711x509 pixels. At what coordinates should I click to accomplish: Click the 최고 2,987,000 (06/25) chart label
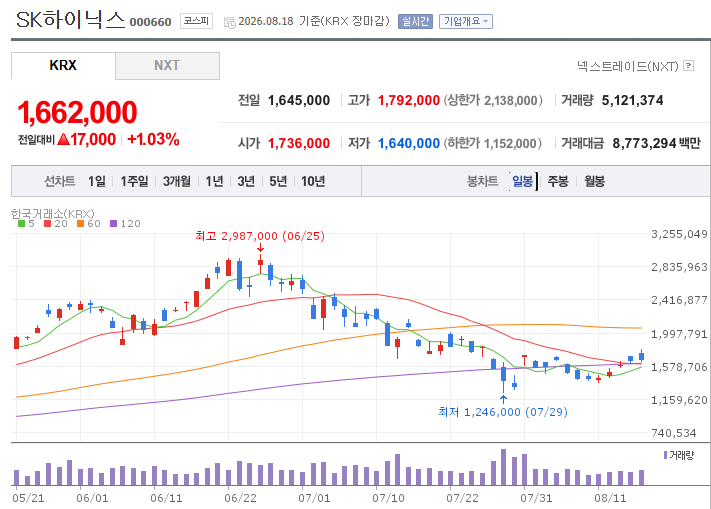pos(260,236)
